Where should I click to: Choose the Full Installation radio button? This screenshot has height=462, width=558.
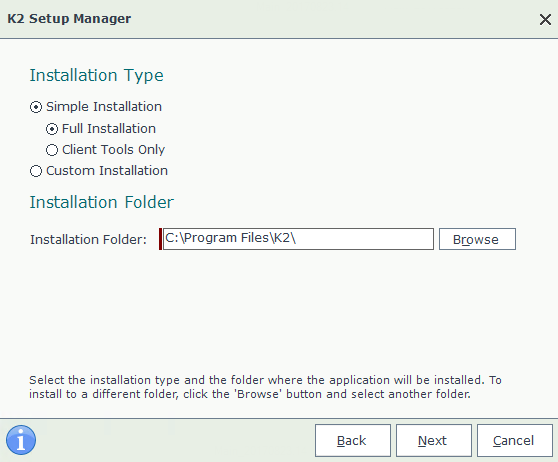click(x=52, y=129)
